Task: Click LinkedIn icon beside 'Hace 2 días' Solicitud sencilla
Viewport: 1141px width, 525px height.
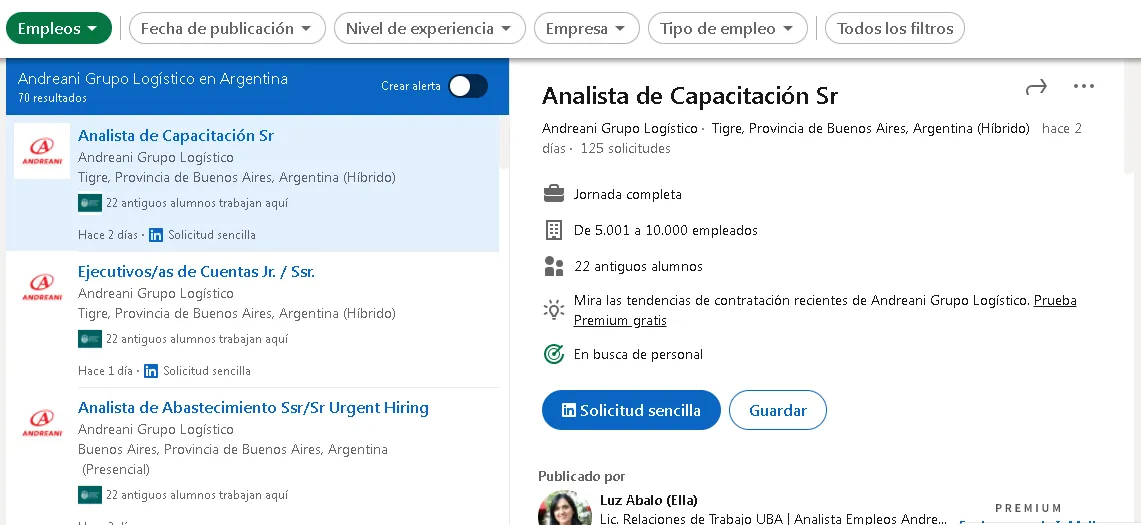Action: [x=156, y=235]
